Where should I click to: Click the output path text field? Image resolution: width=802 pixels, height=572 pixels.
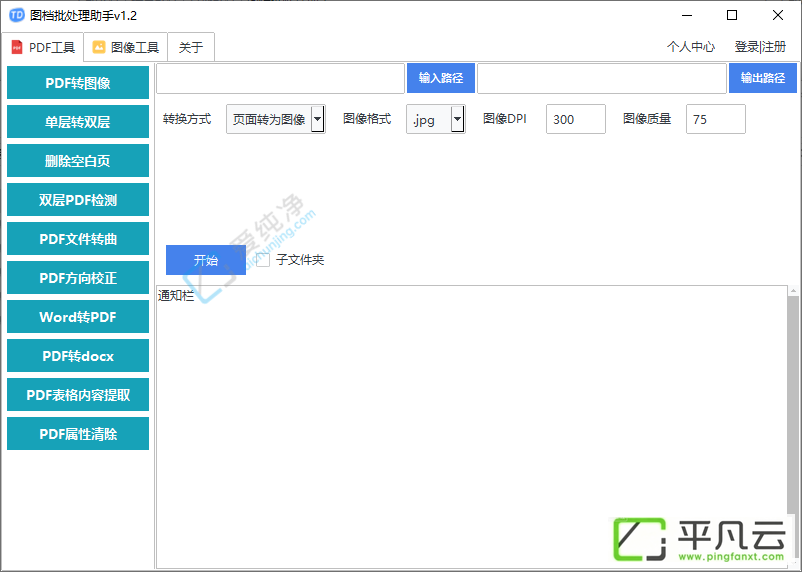602,78
